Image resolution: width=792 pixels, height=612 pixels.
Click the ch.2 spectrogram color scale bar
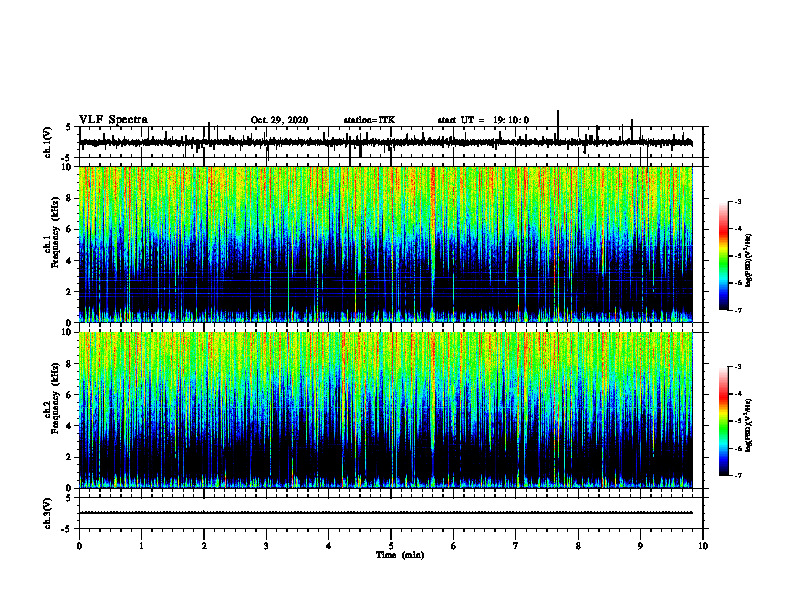click(723, 421)
